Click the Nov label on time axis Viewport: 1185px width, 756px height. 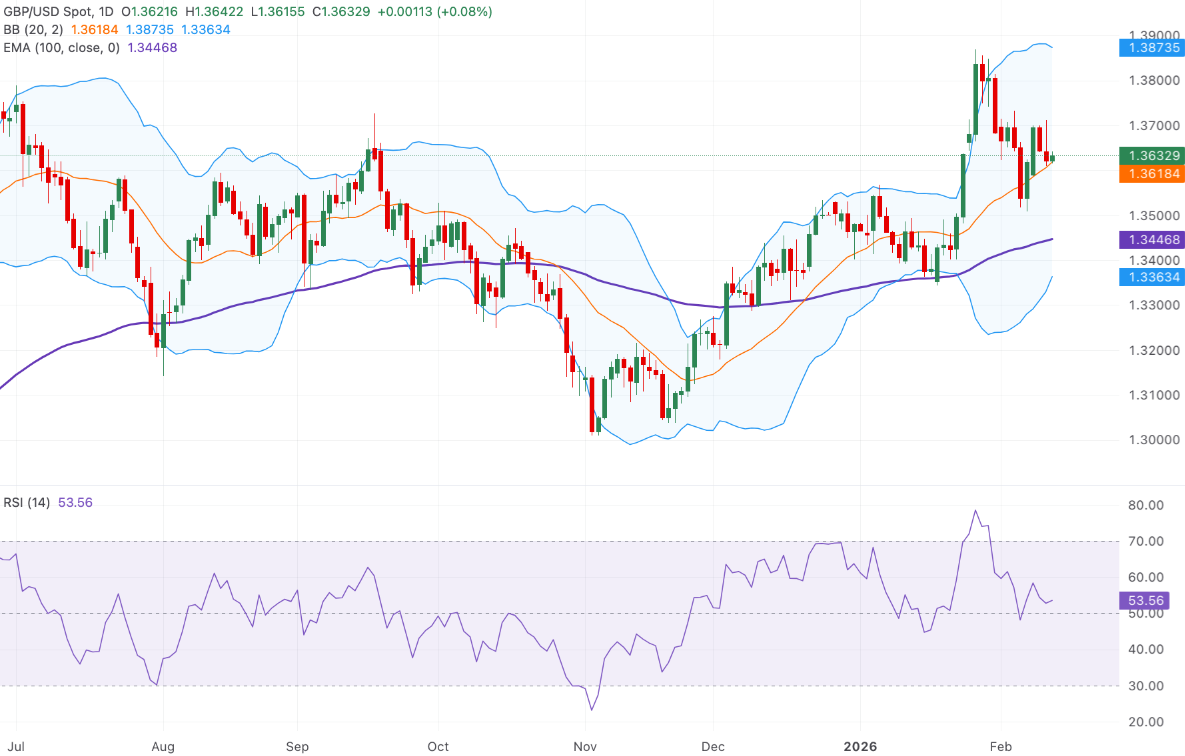pyautogui.click(x=585, y=746)
